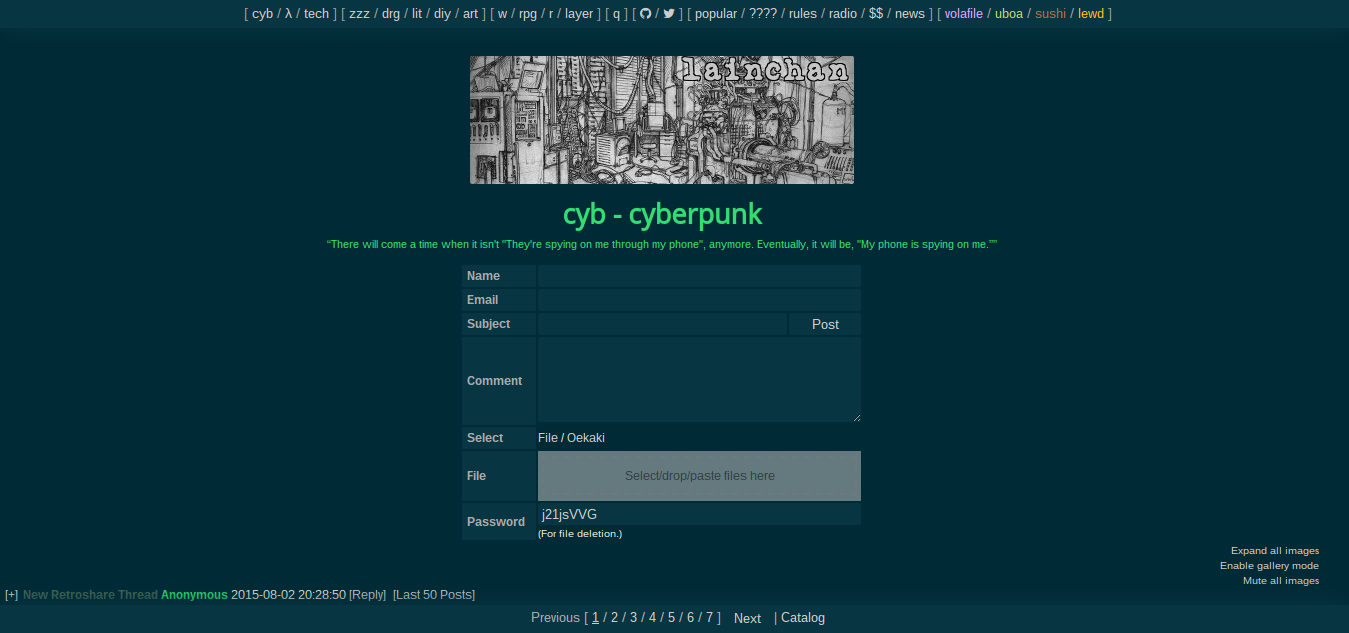This screenshot has width=1349, height=633.
Task: Open the news link
Action: (910, 13)
